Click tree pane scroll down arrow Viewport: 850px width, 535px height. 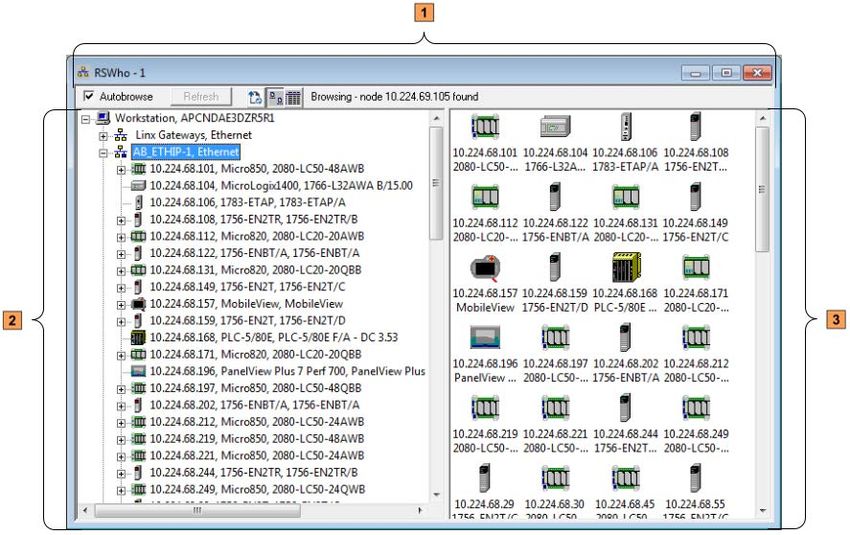(x=436, y=494)
